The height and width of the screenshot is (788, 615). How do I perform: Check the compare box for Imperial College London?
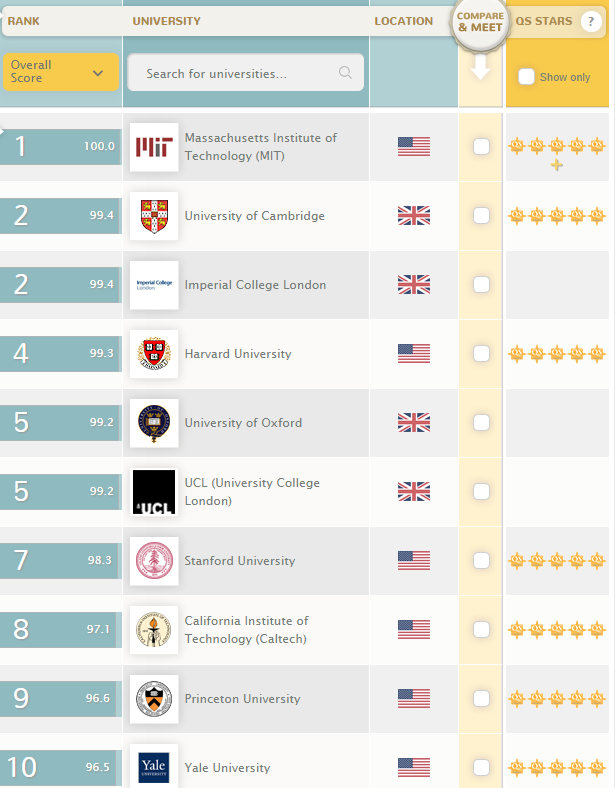pos(481,284)
